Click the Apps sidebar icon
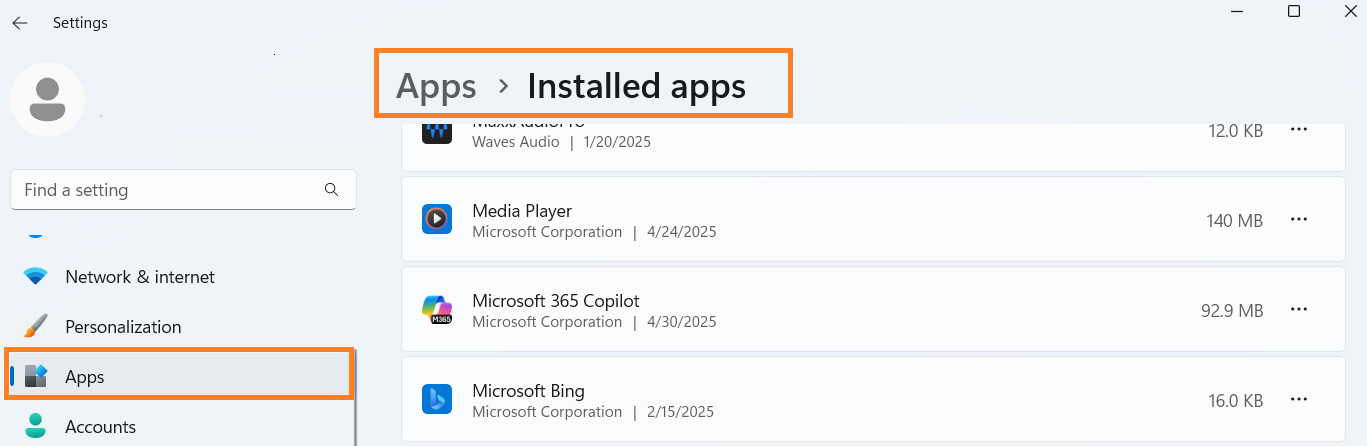 pos(36,376)
